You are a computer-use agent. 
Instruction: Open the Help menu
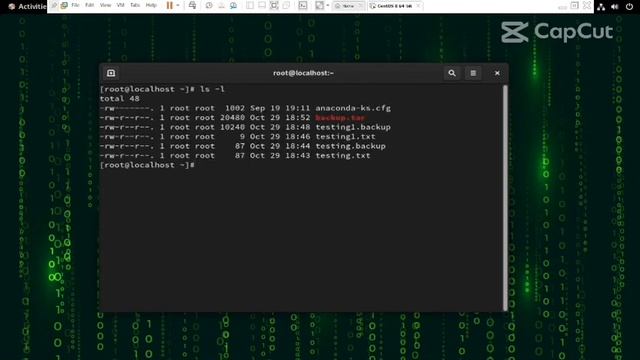click(151, 5)
